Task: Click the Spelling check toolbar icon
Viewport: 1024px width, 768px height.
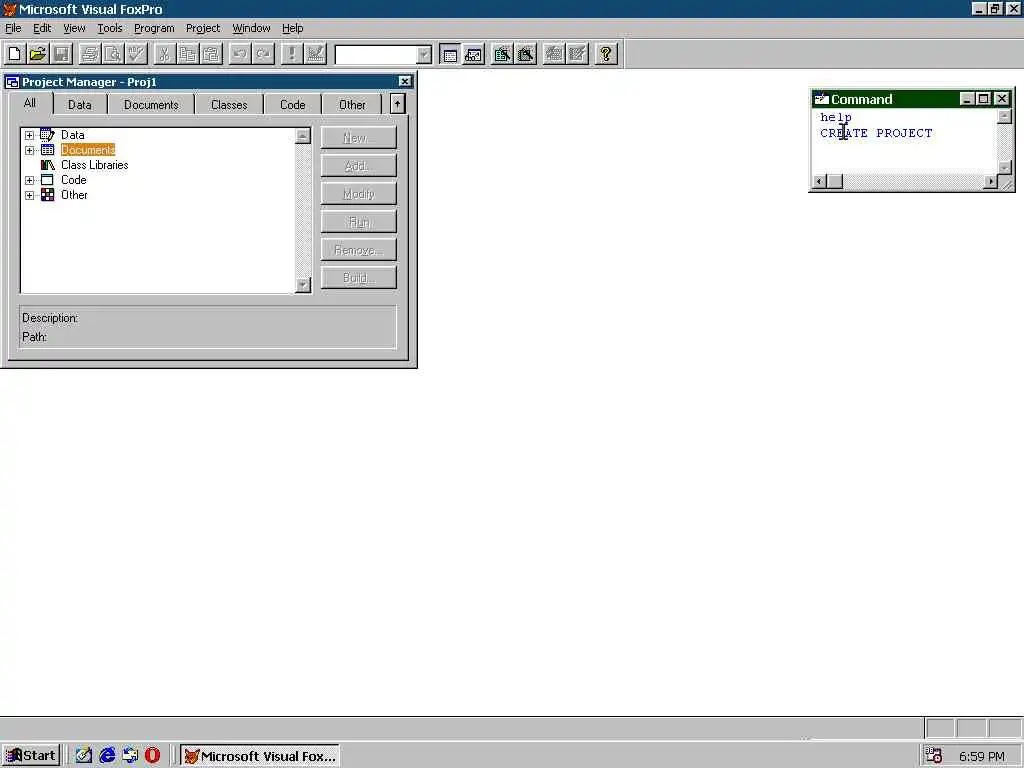Action: [x=136, y=54]
